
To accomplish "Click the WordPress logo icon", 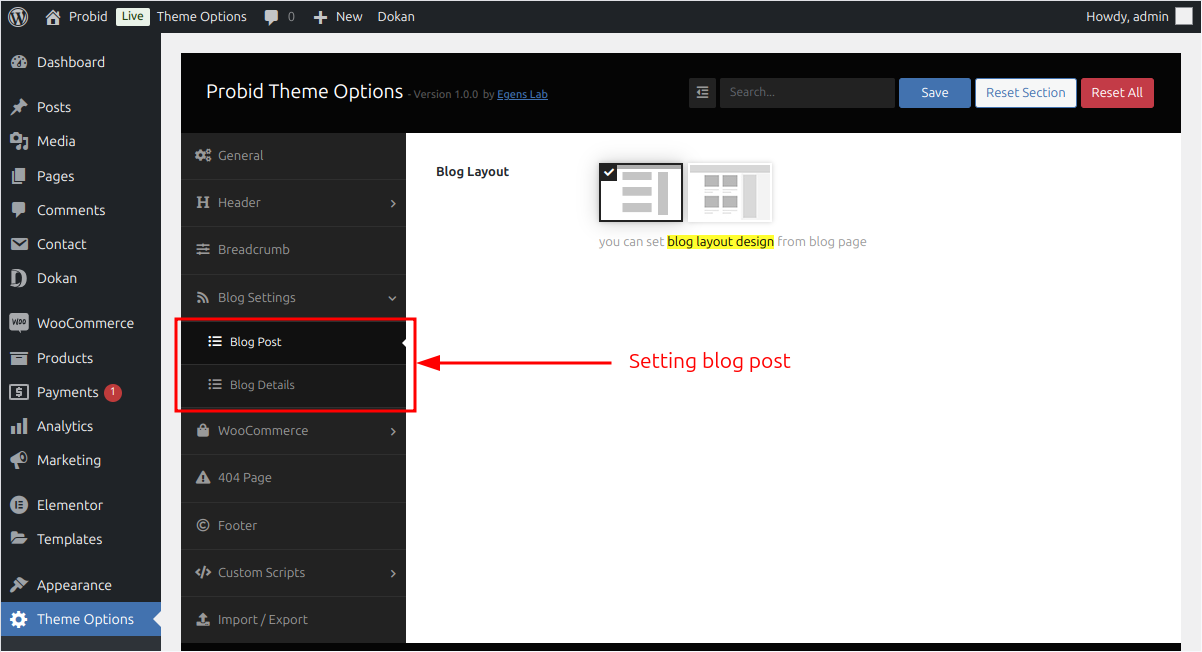I will (x=18, y=16).
